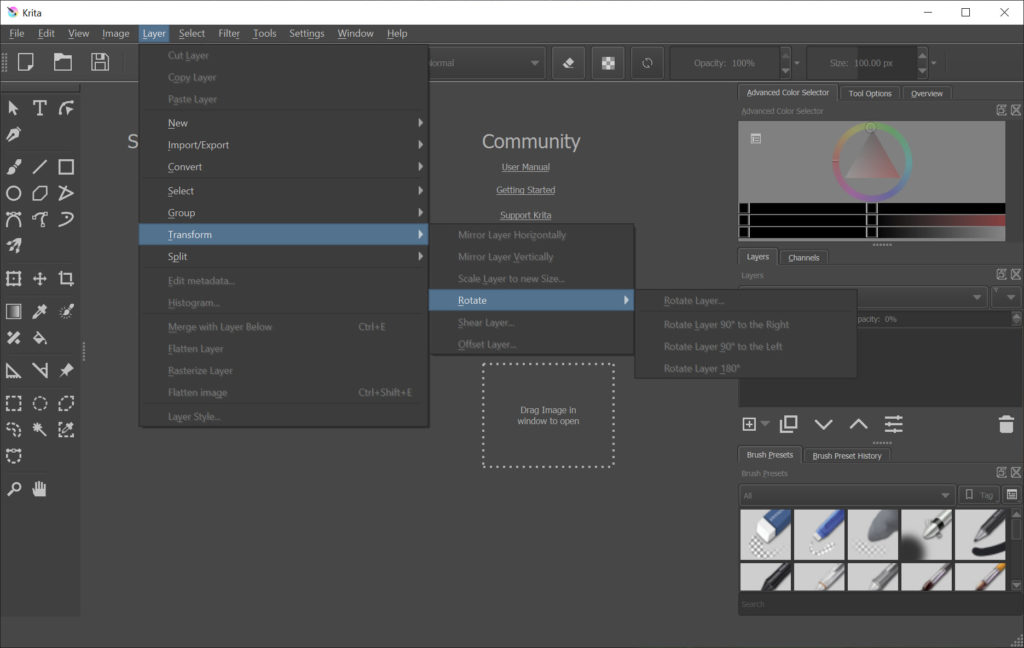Select the Gradient tool
This screenshot has height=648, width=1024.
(x=13, y=312)
